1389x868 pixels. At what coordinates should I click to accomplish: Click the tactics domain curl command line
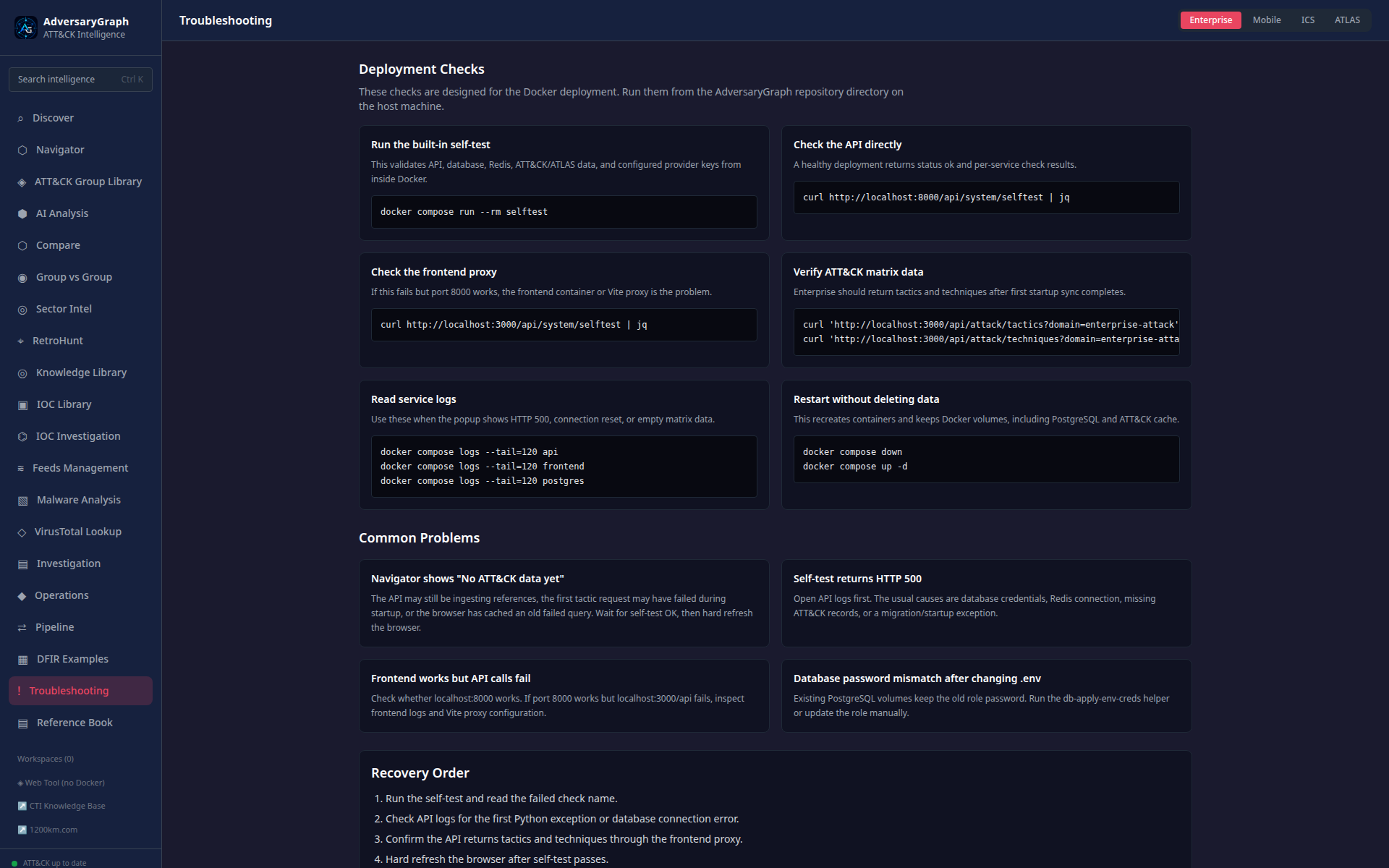click(990, 325)
